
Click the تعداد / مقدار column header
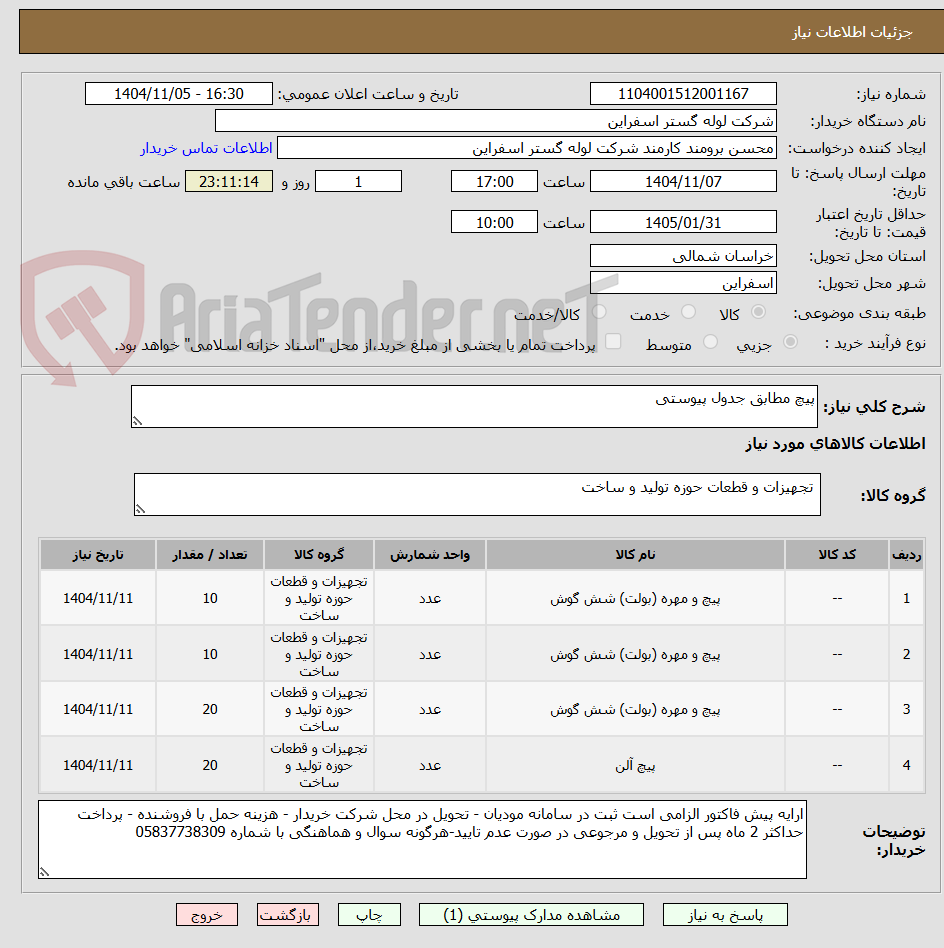point(210,554)
